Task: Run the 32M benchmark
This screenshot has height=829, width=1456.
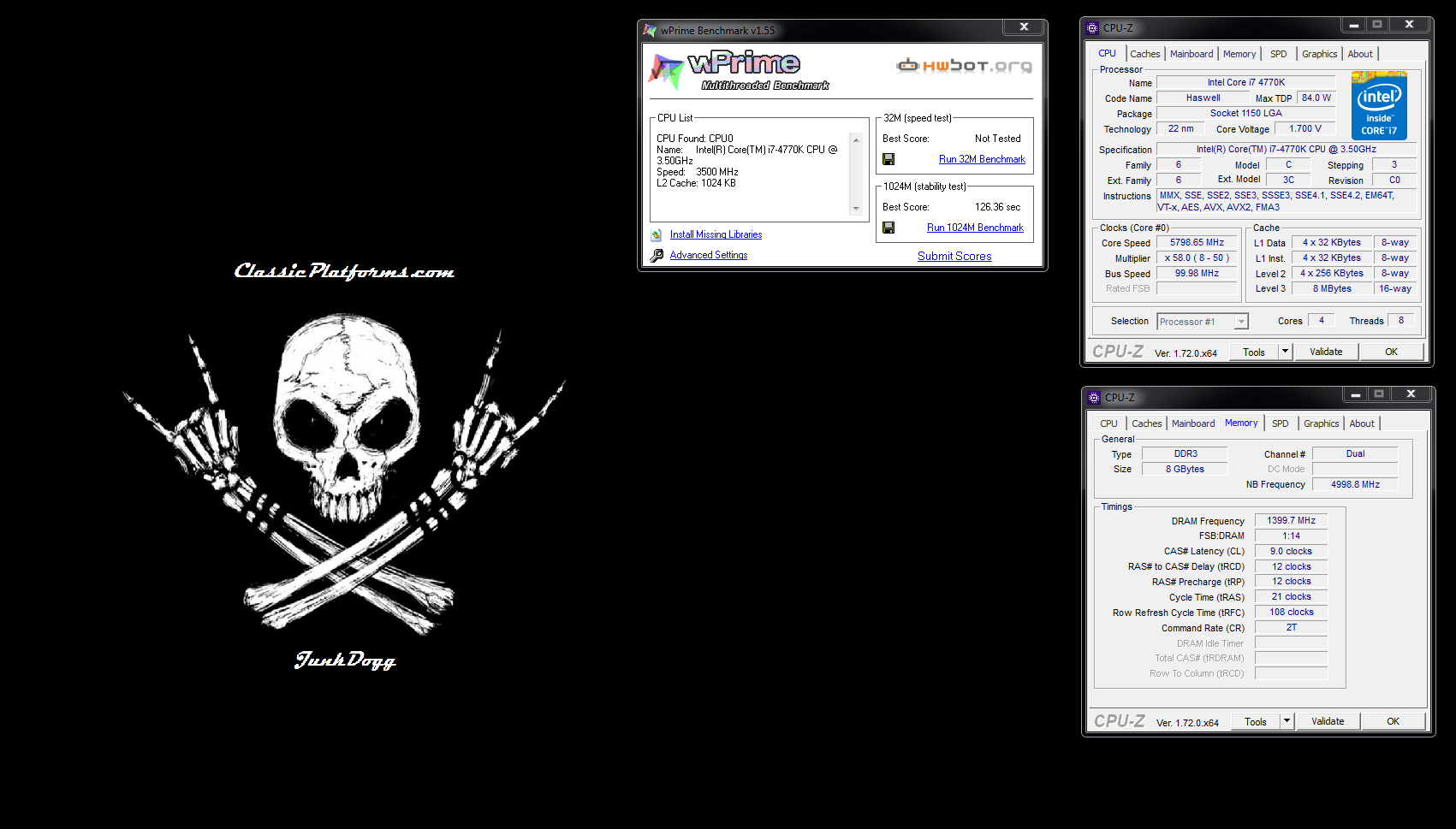Action: point(982,159)
